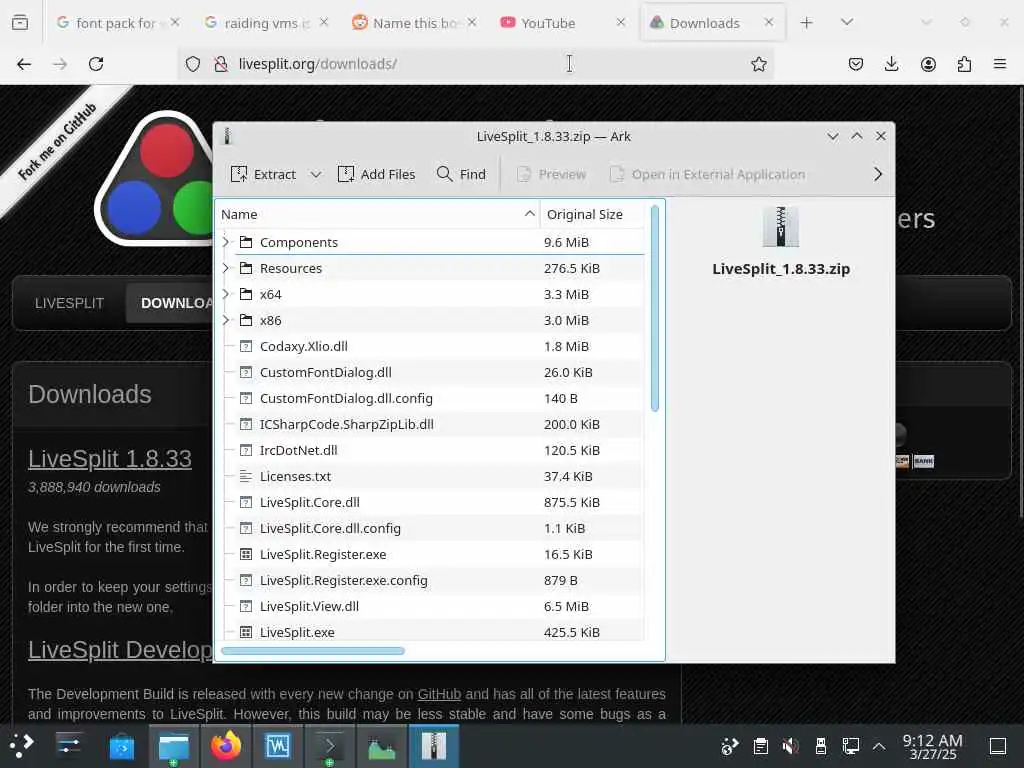Open GitHub link in webpage text
Image resolution: width=1024 pixels, height=768 pixels.
pyautogui.click(x=439, y=694)
